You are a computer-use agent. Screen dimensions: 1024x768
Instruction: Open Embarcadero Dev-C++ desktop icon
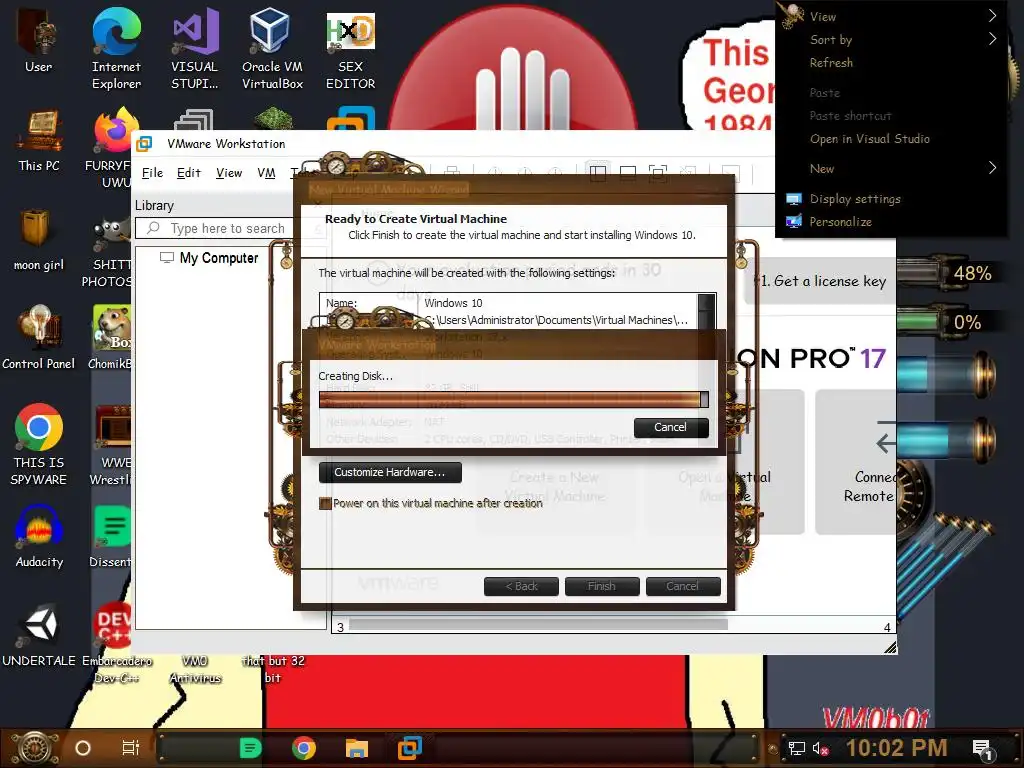click(x=116, y=643)
